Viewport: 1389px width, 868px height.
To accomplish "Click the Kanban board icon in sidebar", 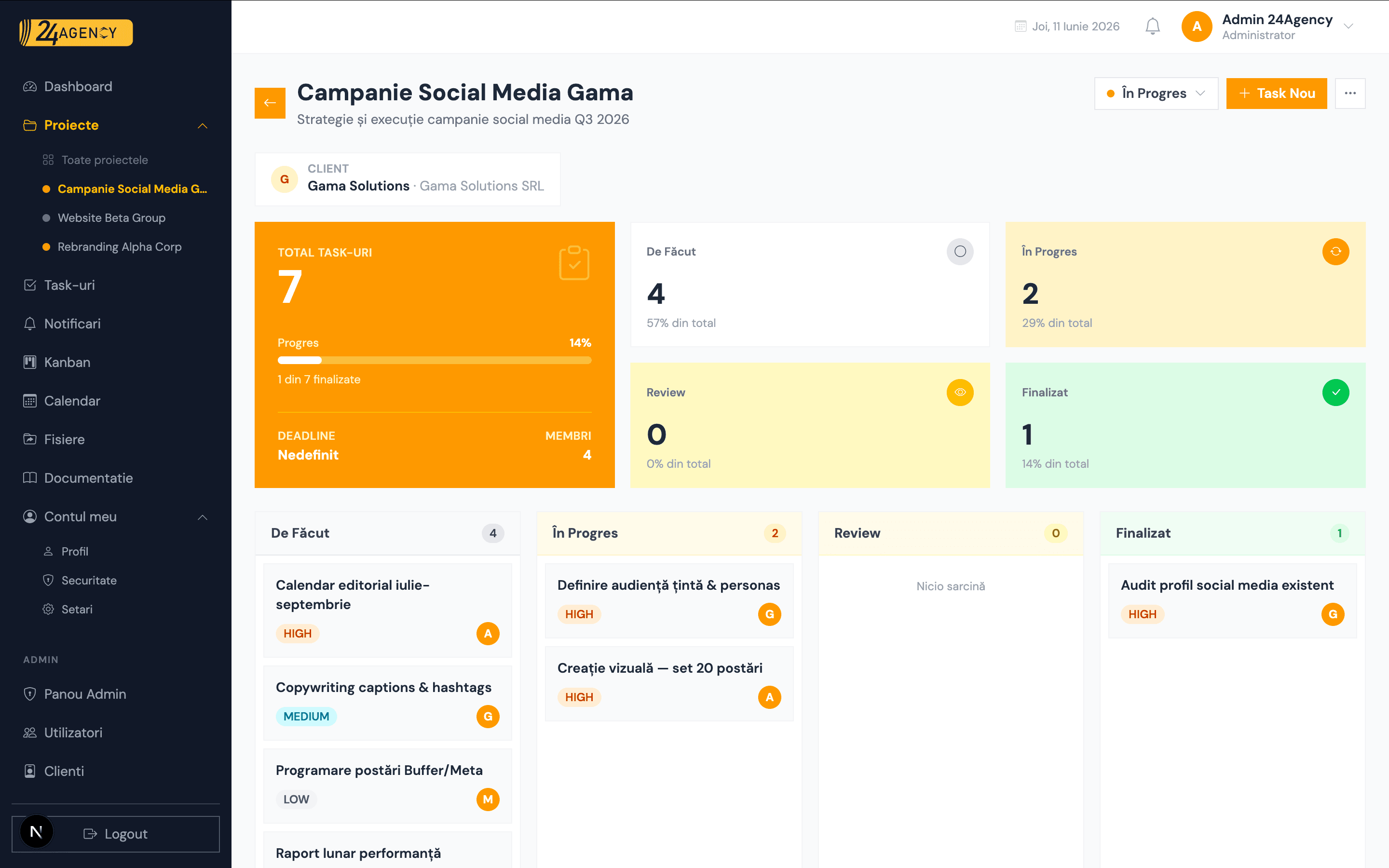I will click(x=30, y=362).
